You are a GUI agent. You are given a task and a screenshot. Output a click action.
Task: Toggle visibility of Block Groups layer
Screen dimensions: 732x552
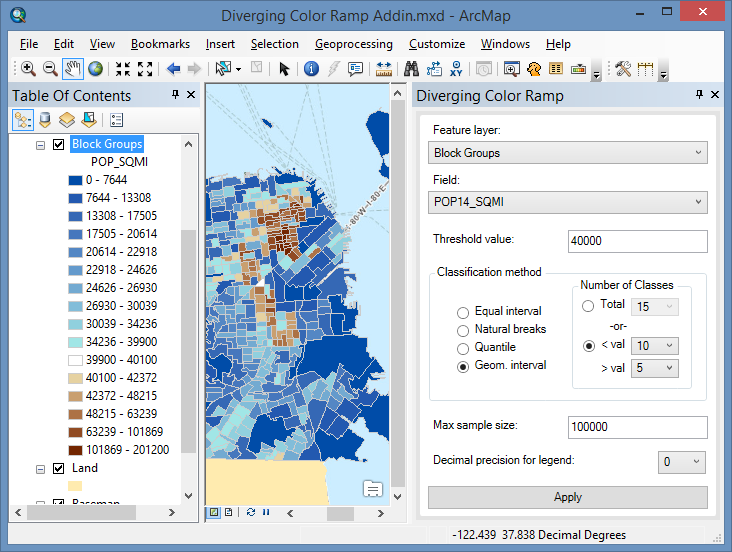click(x=58, y=144)
